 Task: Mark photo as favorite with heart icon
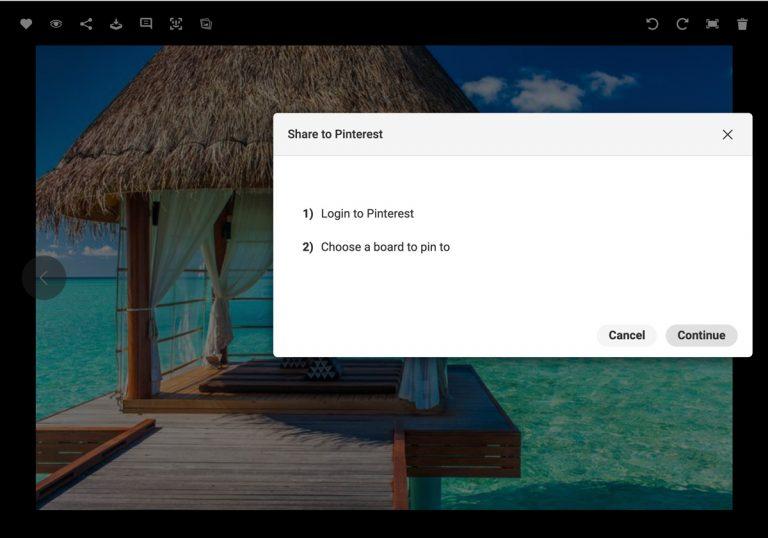26,24
